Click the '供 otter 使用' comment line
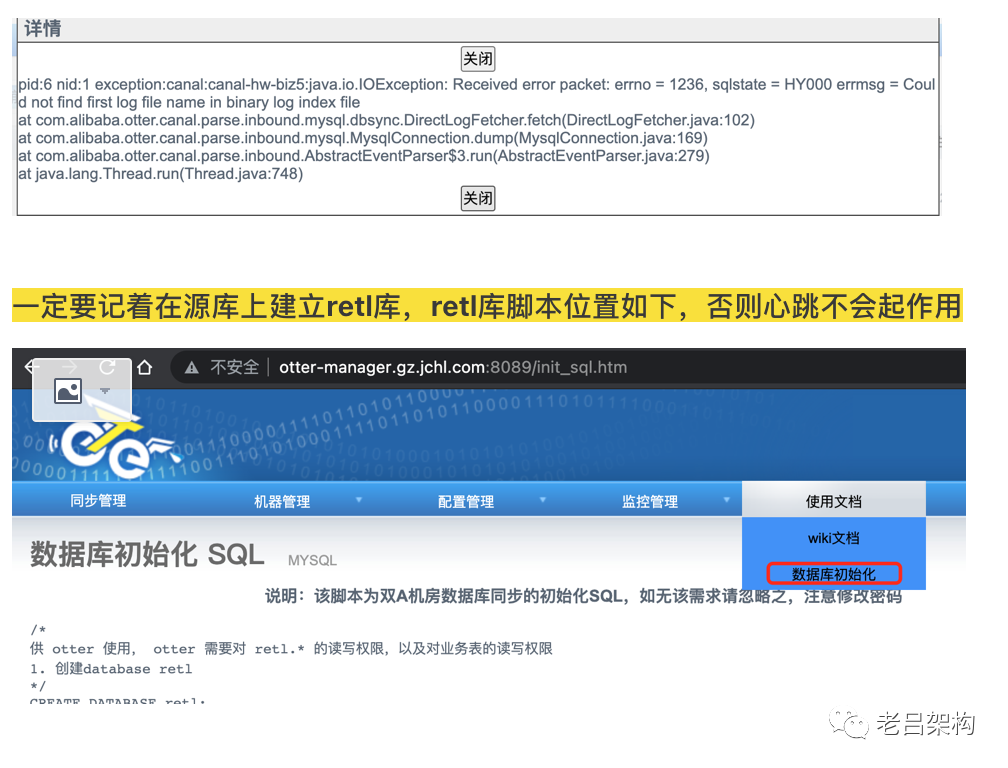The height and width of the screenshot is (768, 1008). (291, 648)
